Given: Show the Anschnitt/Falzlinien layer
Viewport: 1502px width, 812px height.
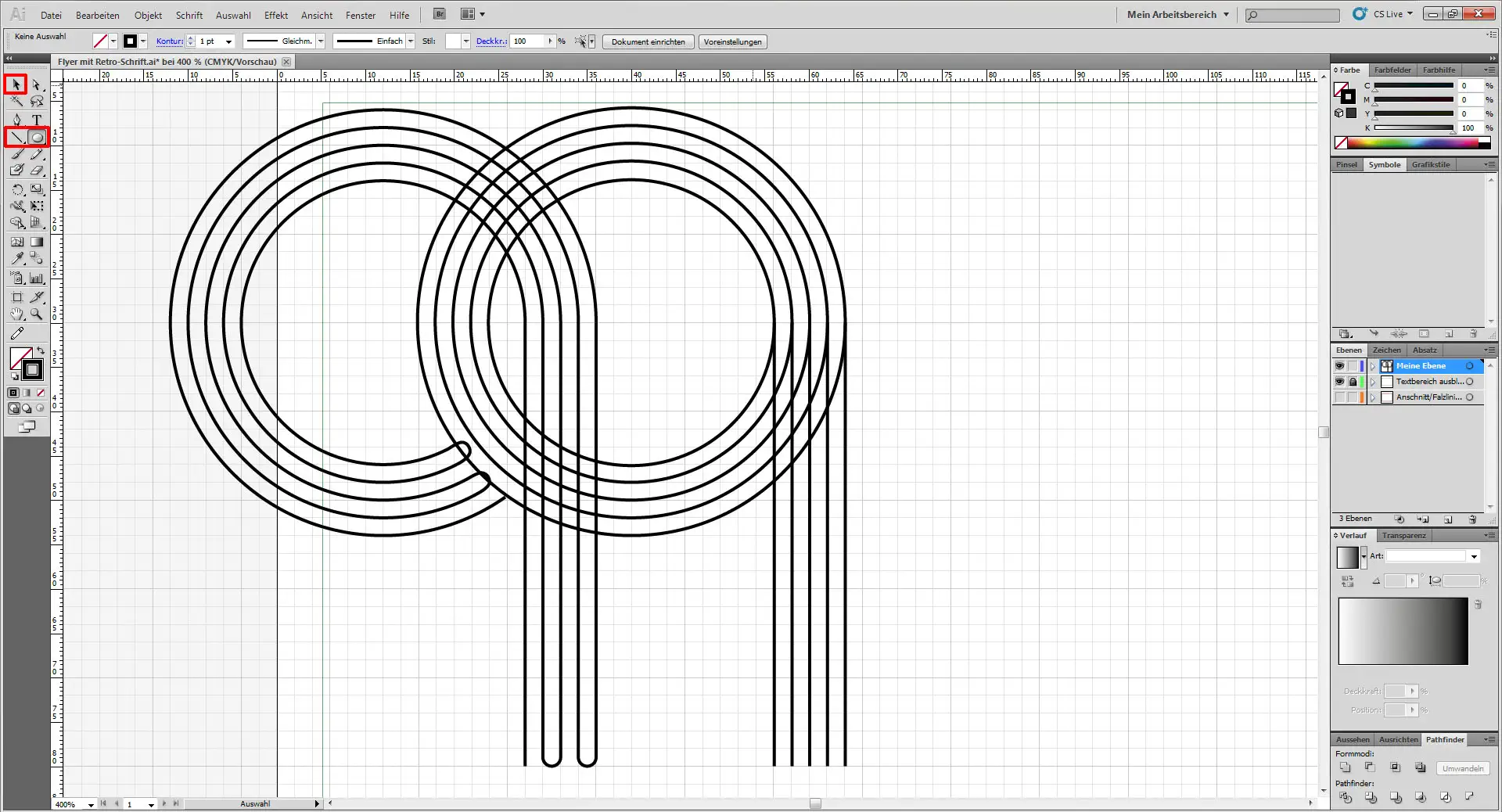Looking at the screenshot, I should pyautogui.click(x=1339, y=397).
